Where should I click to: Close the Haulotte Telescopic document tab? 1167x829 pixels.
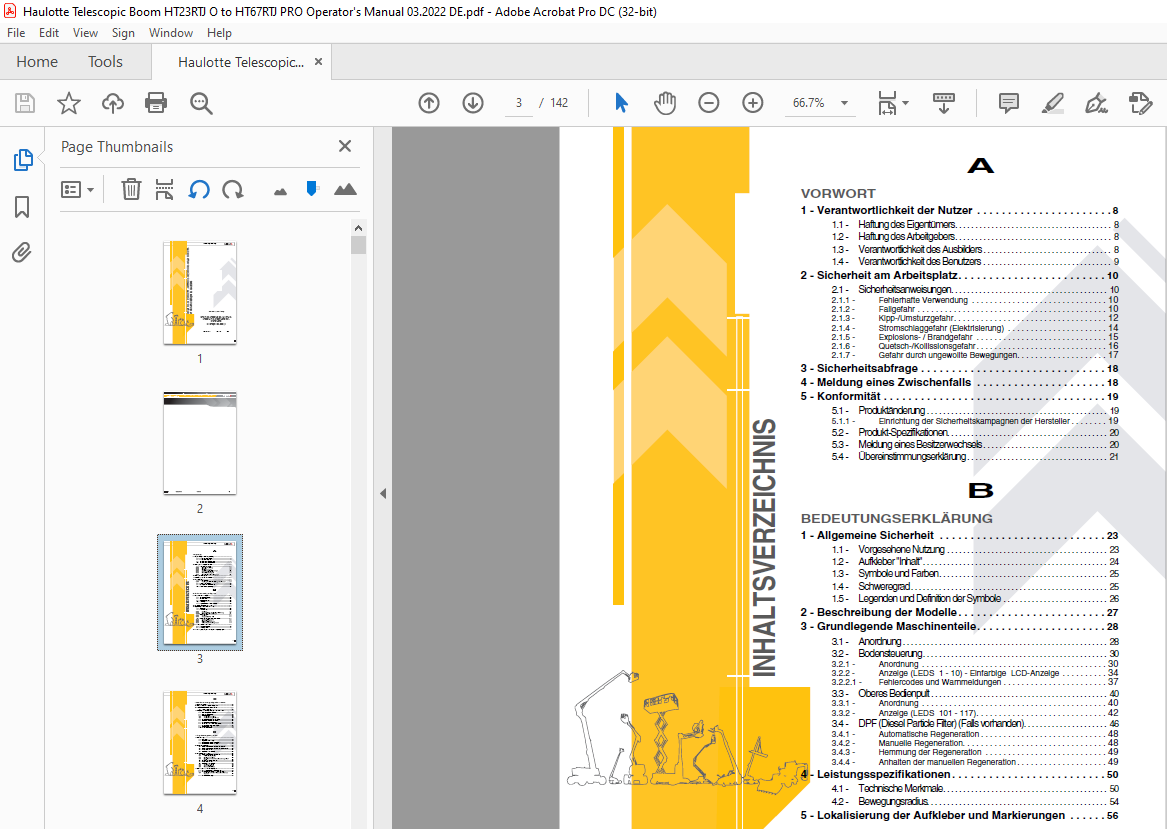click(319, 62)
